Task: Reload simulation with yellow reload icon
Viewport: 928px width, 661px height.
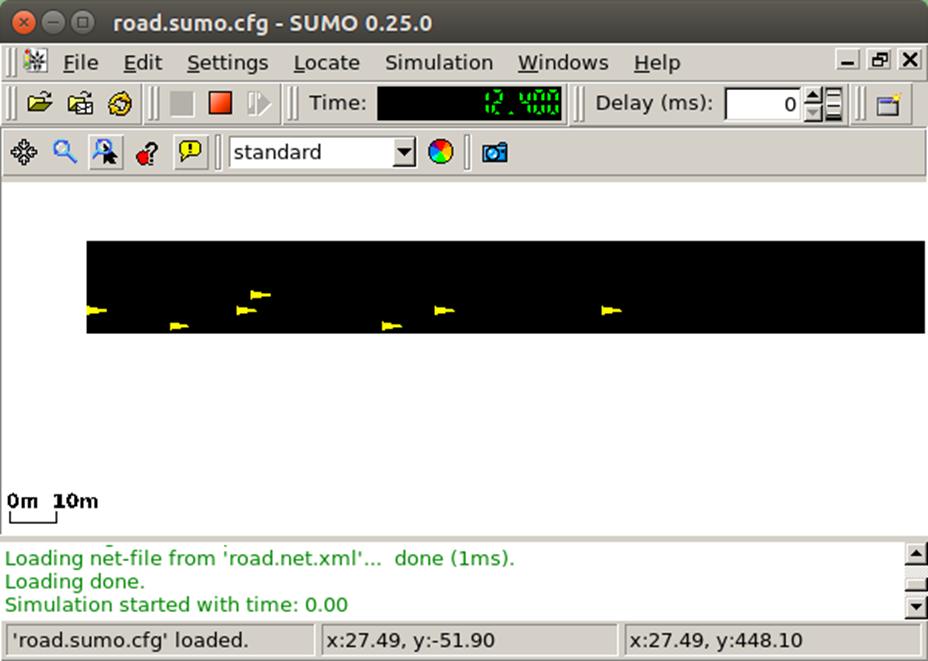Action: [x=120, y=104]
